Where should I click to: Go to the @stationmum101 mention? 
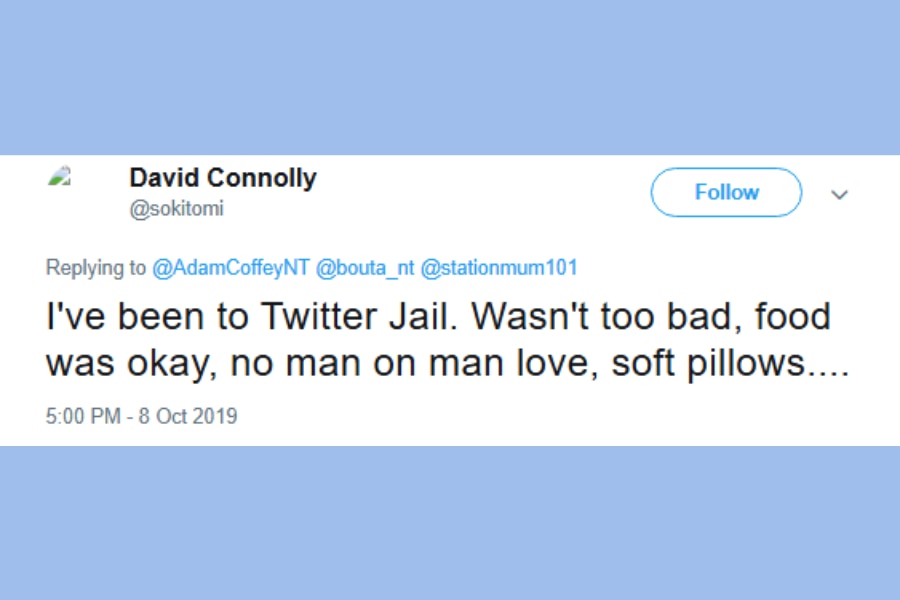coord(499,268)
